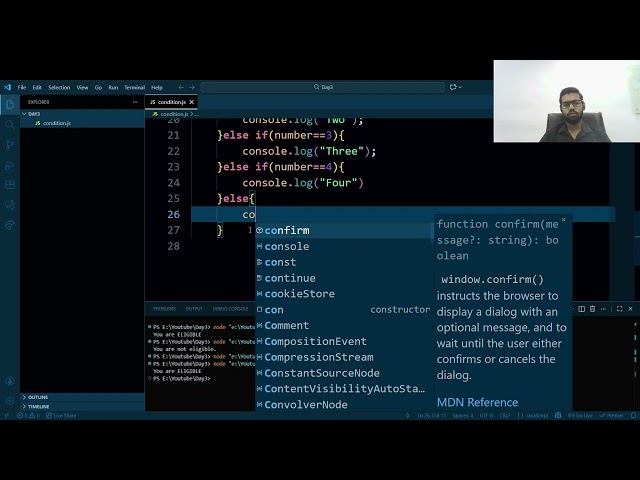Screen dimensions: 640x480
Task: Open the File menu
Action: coord(22,87)
